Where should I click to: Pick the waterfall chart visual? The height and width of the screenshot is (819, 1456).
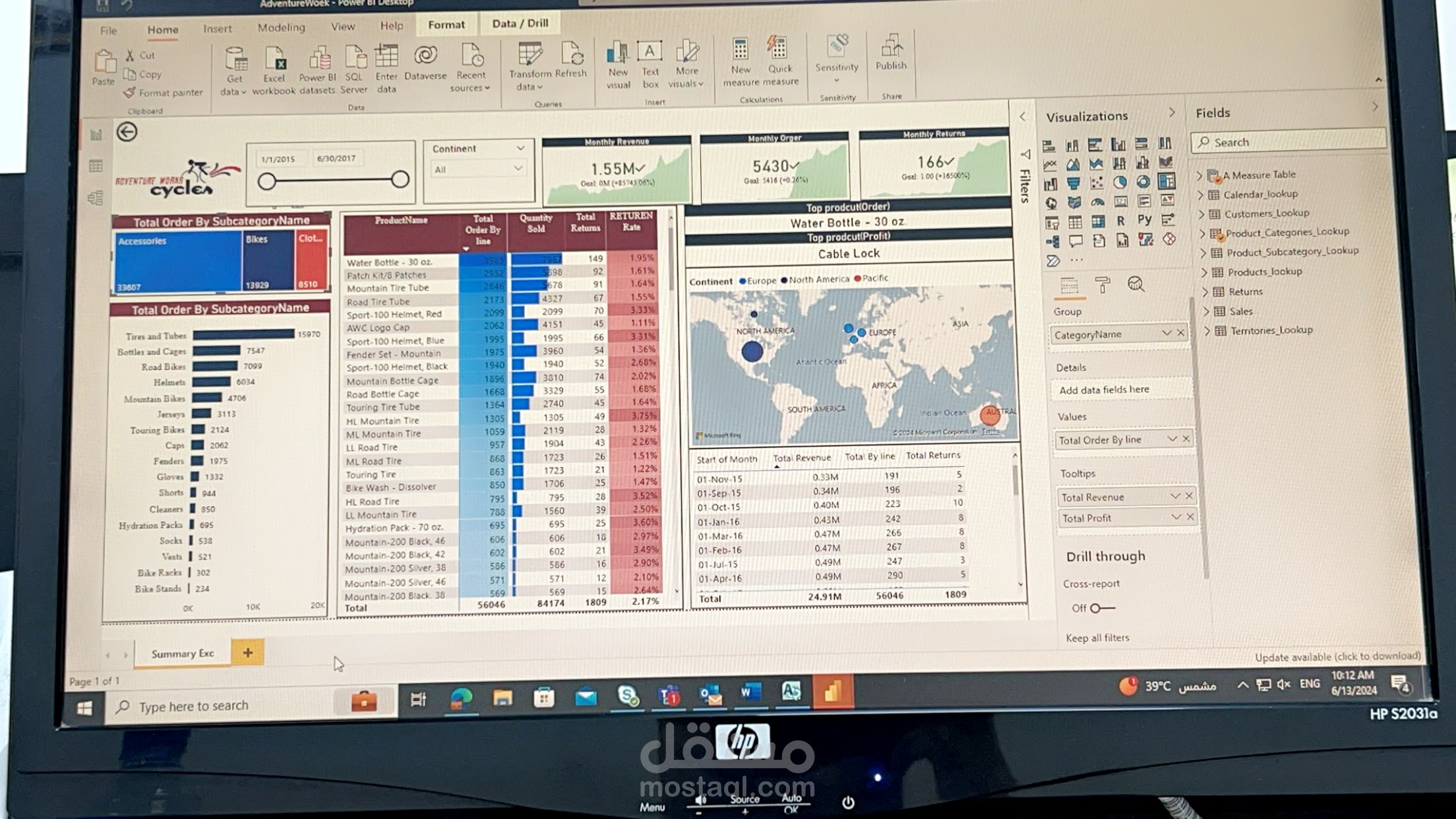click(x=1050, y=184)
